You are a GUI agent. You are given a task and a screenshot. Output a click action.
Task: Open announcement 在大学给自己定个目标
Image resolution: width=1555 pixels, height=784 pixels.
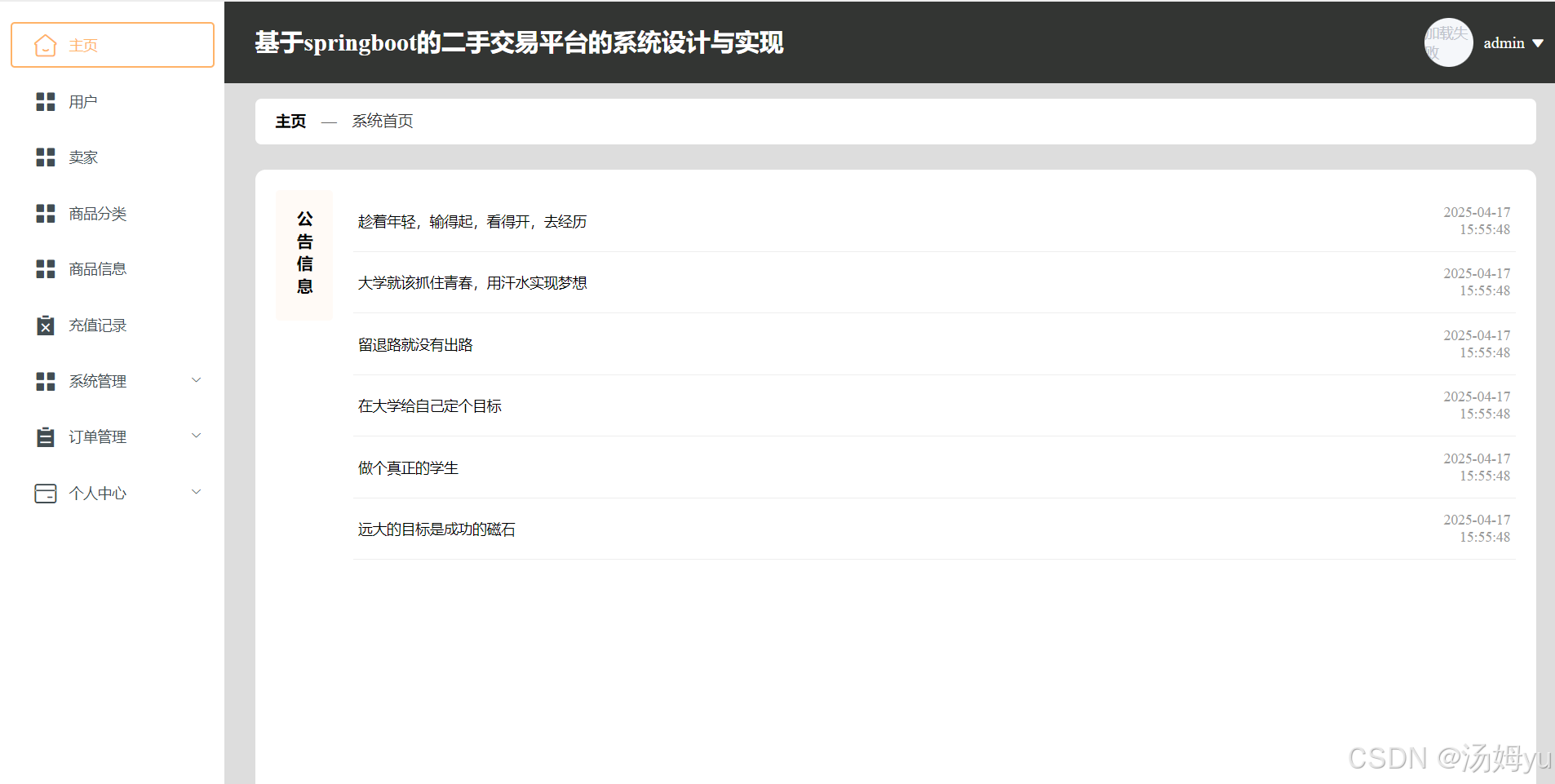(x=430, y=406)
